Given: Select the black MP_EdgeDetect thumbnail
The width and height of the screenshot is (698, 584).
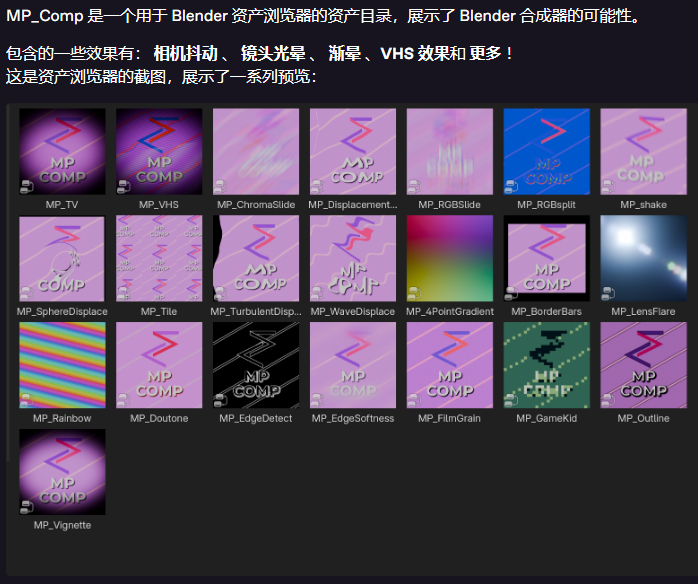Looking at the screenshot, I should click(x=256, y=365).
